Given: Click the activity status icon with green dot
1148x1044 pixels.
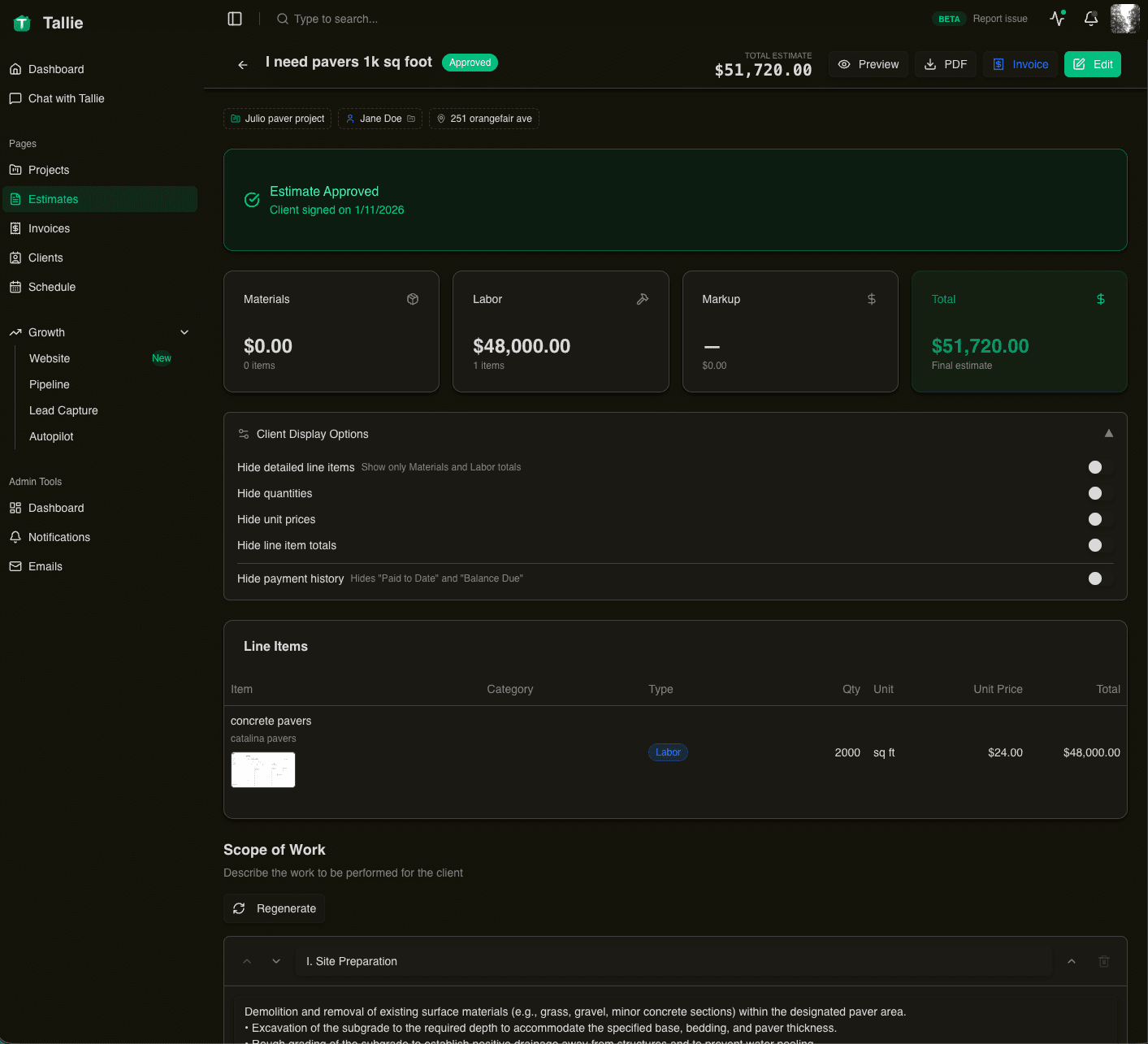Looking at the screenshot, I should [1057, 19].
